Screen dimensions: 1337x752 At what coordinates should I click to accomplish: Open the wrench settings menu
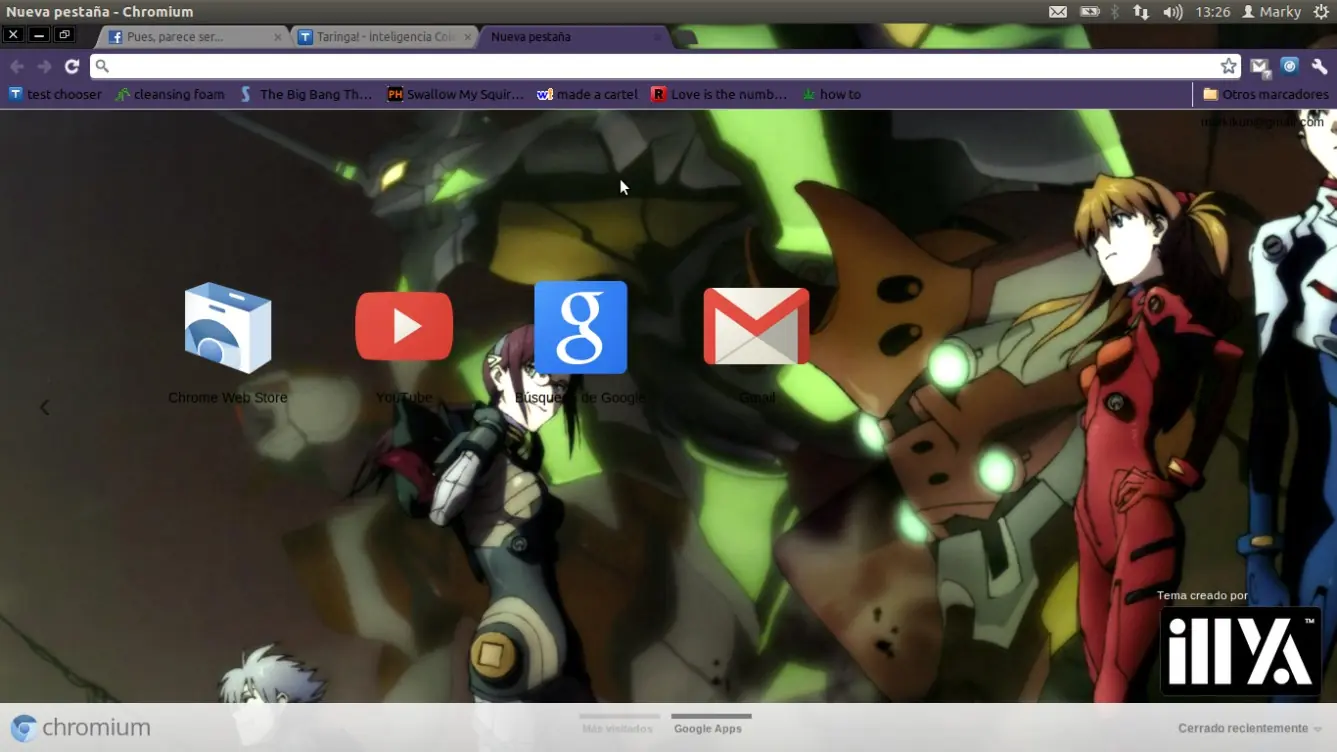(1320, 66)
